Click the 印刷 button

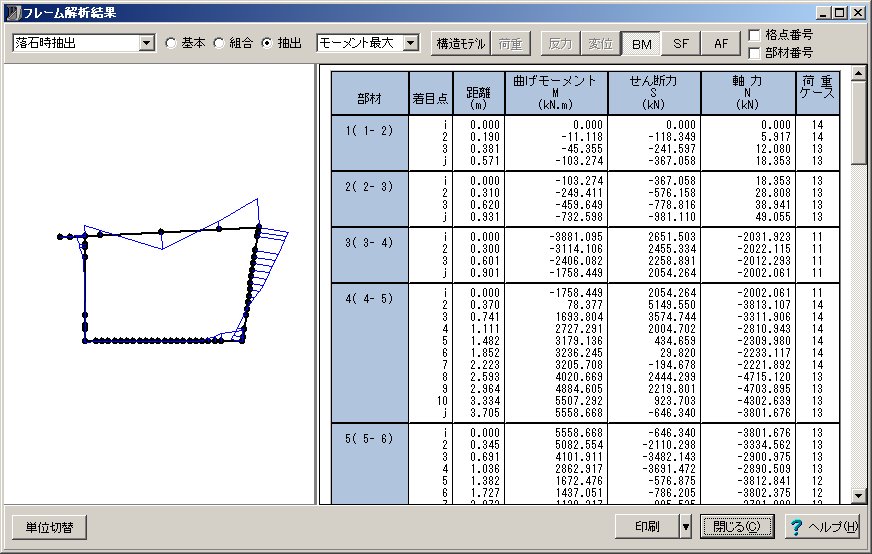point(647,527)
